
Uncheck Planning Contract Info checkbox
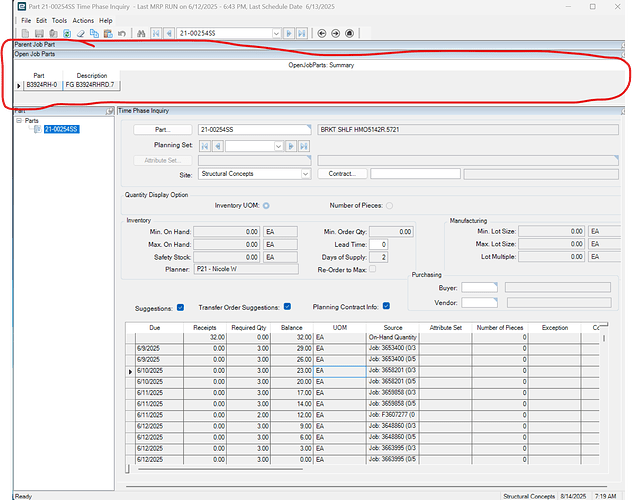point(386,306)
